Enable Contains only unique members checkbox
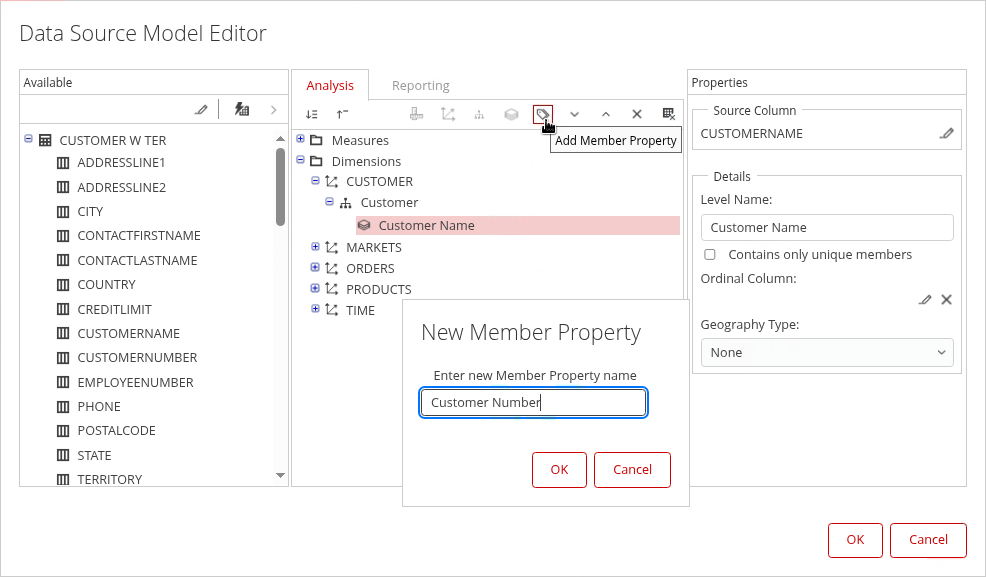The image size is (986, 577). click(710, 255)
